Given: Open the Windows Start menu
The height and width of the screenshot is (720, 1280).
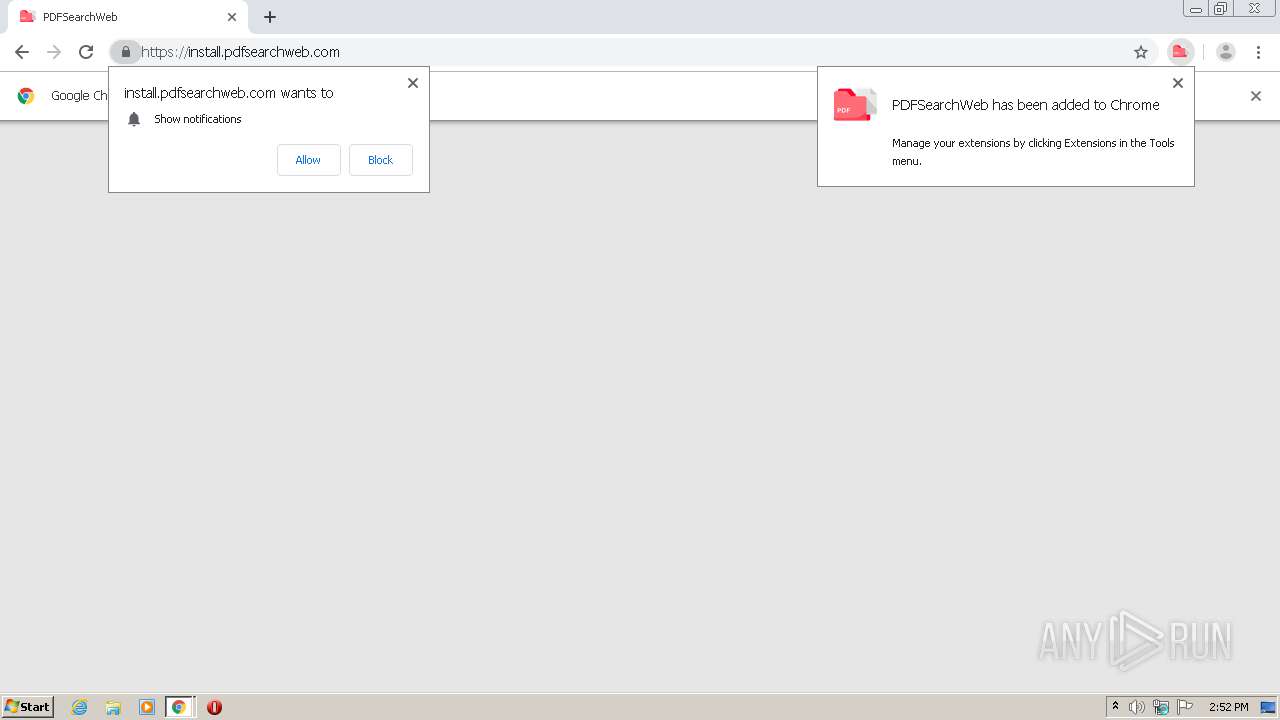Looking at the screenshot, I should pyautogui.click(x=27, y=707).
